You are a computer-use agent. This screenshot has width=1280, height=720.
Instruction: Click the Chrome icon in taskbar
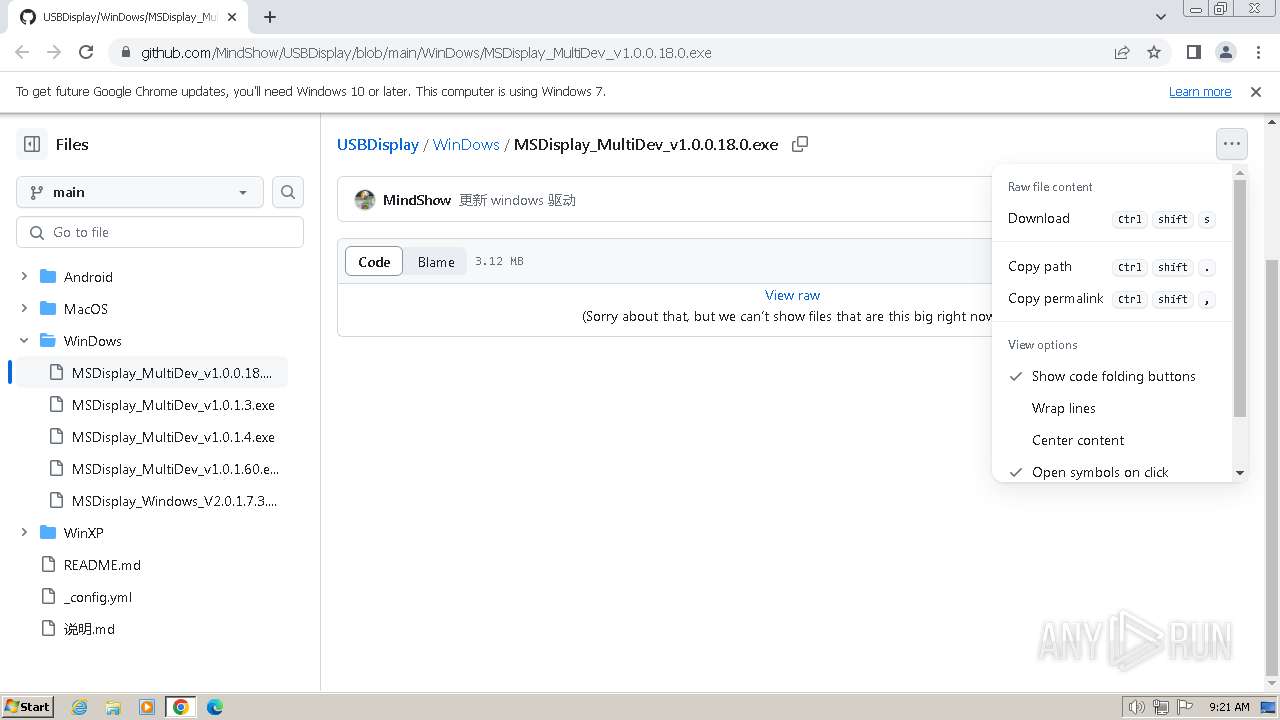[x=181, y=707]
